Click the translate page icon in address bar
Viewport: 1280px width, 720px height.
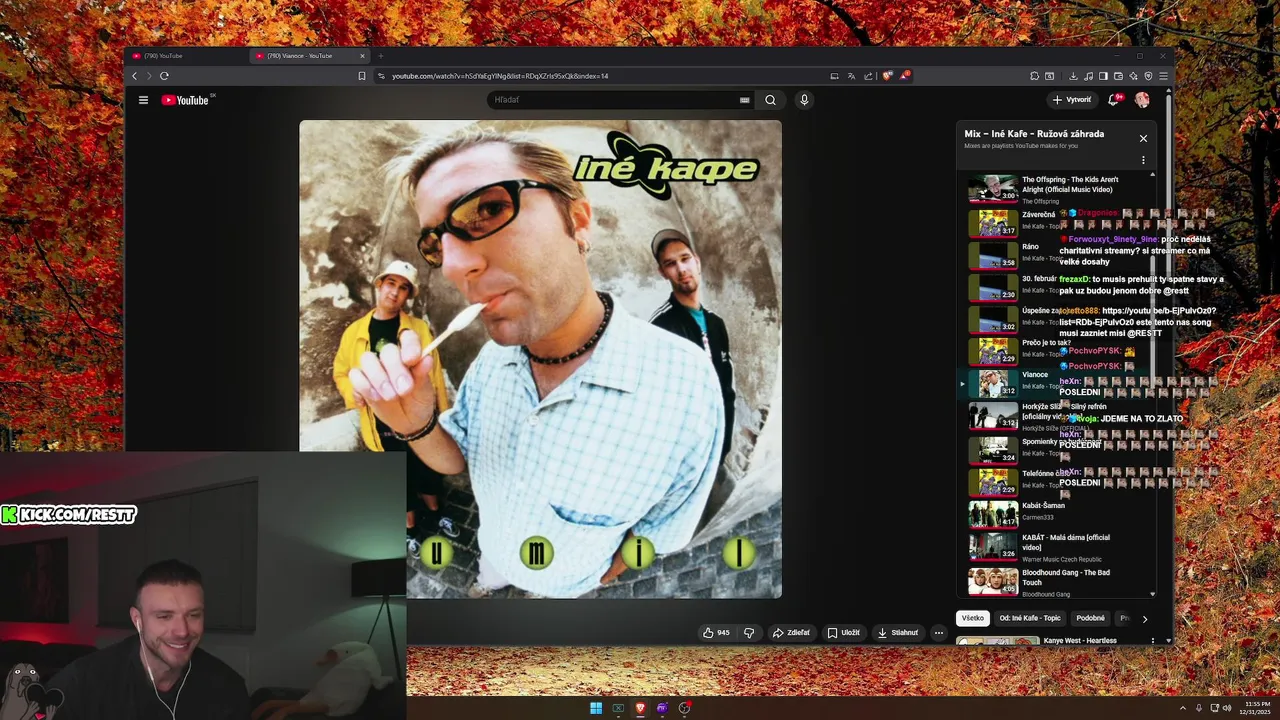(x=851, y=76)
